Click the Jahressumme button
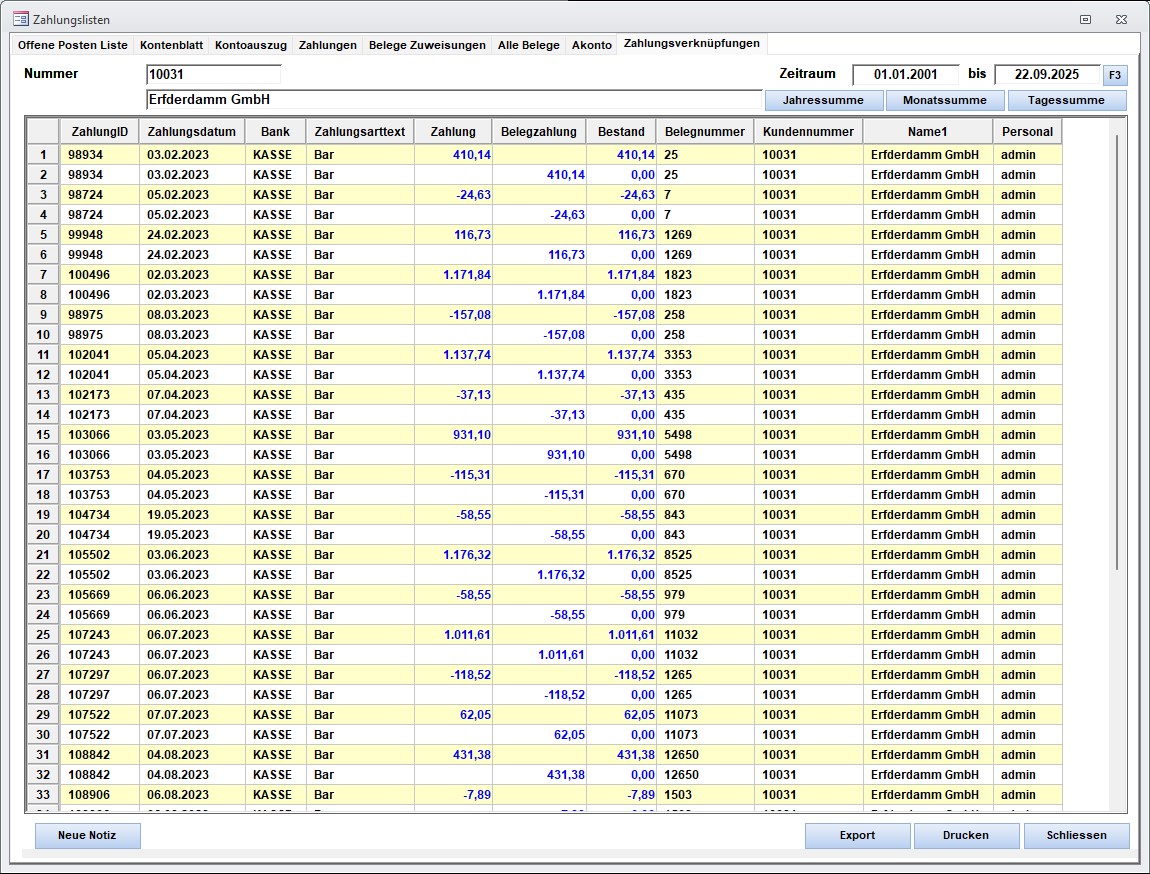The image size is (1150, 874). (x=824, y=100)
